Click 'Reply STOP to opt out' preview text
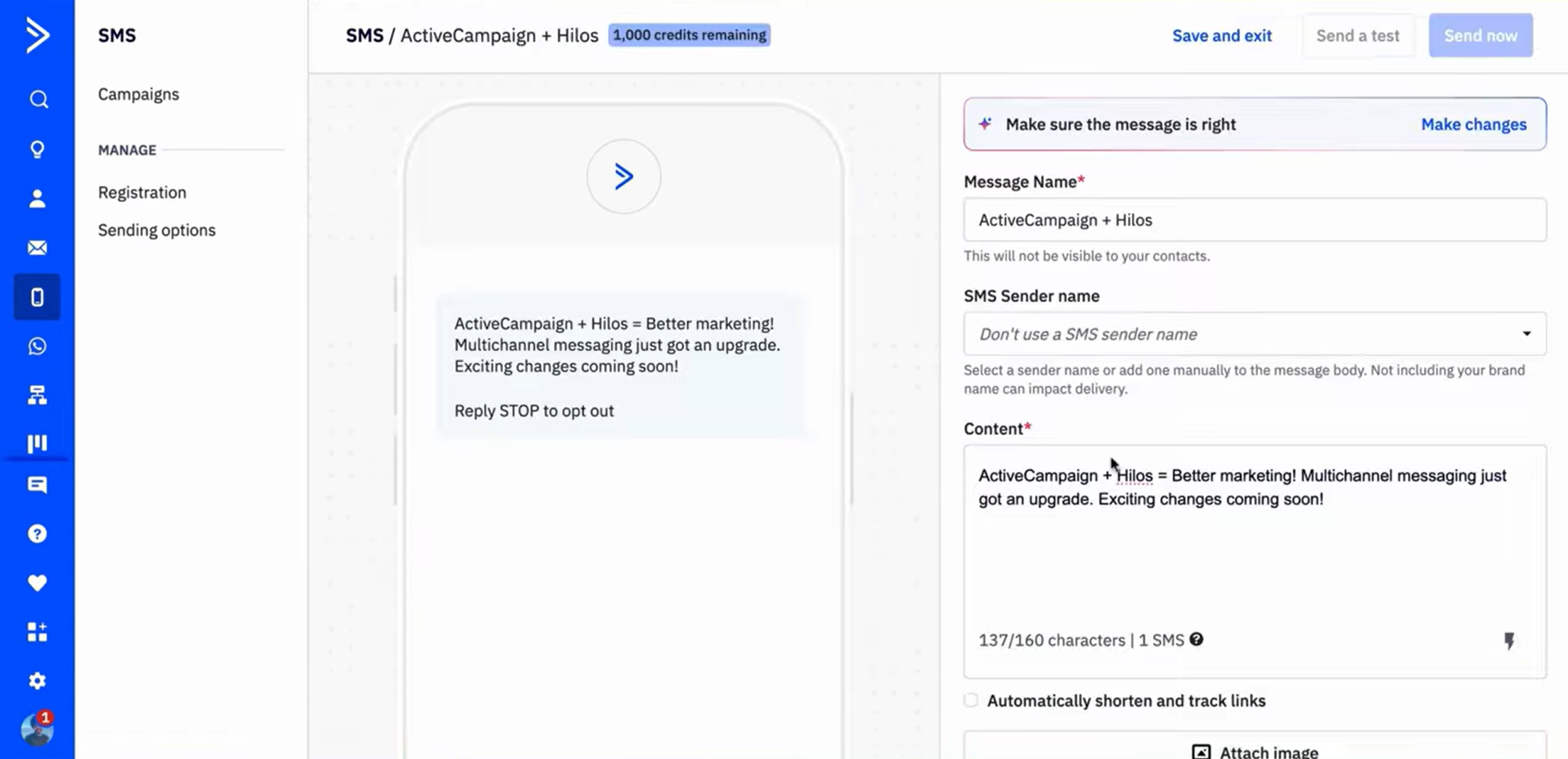The width and height of the screenshot is (1568, 759). (534, 411)
